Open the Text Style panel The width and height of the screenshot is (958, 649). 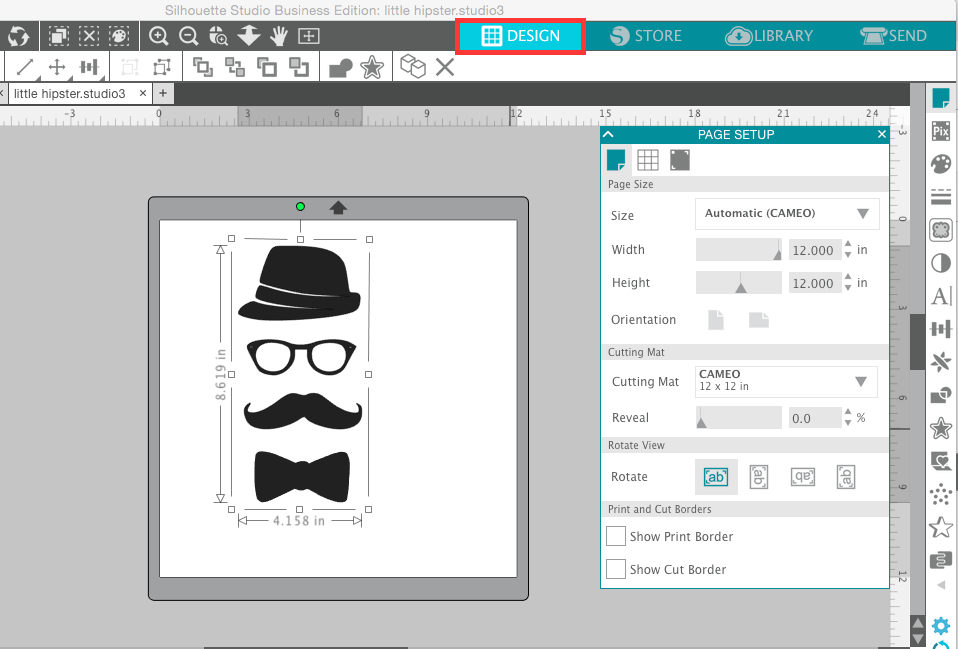(941, 295)
